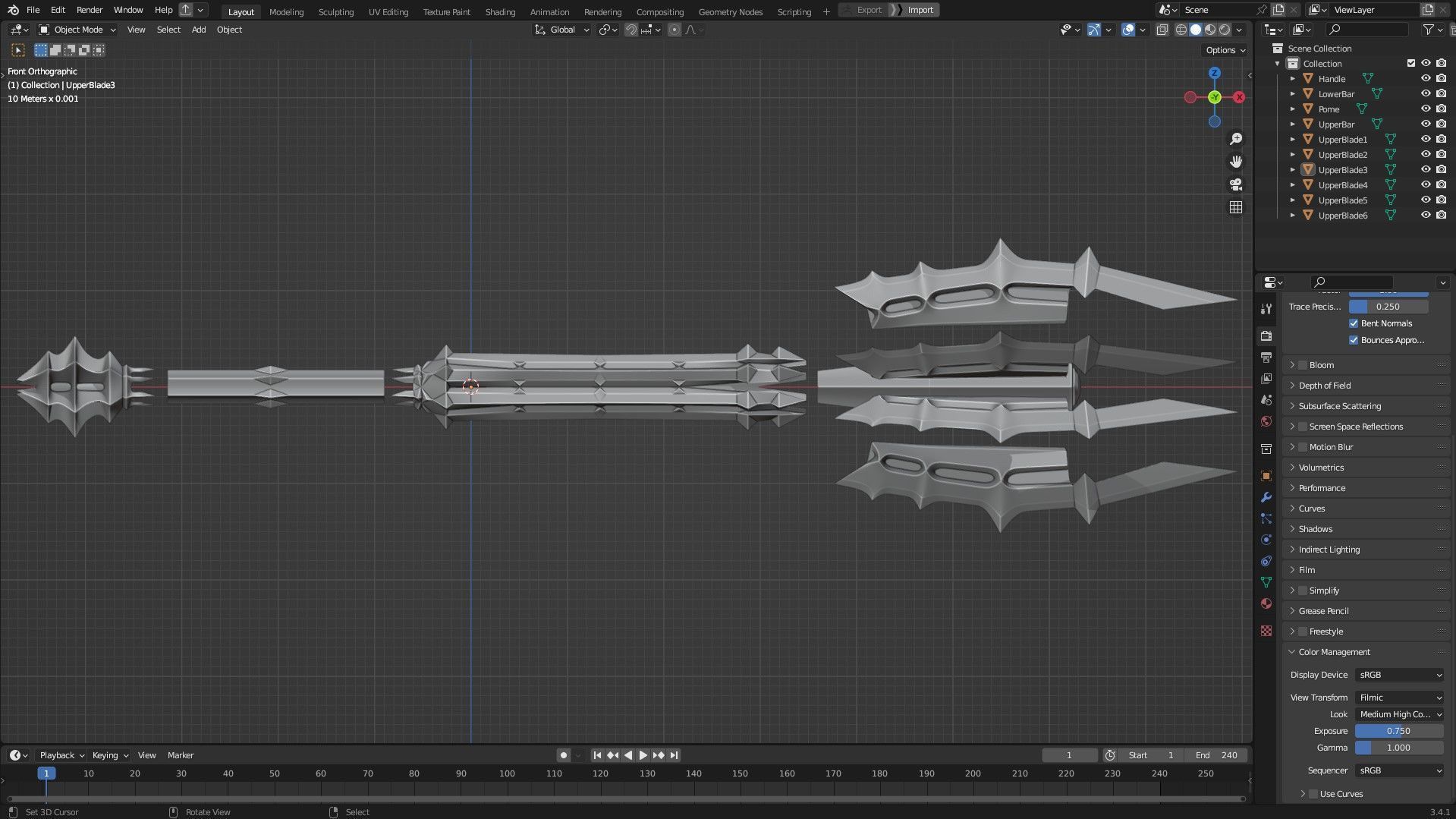Open the File menu
Image resolution: width=1456 pixels, height=819 pixels.
[x=33, y=10]
